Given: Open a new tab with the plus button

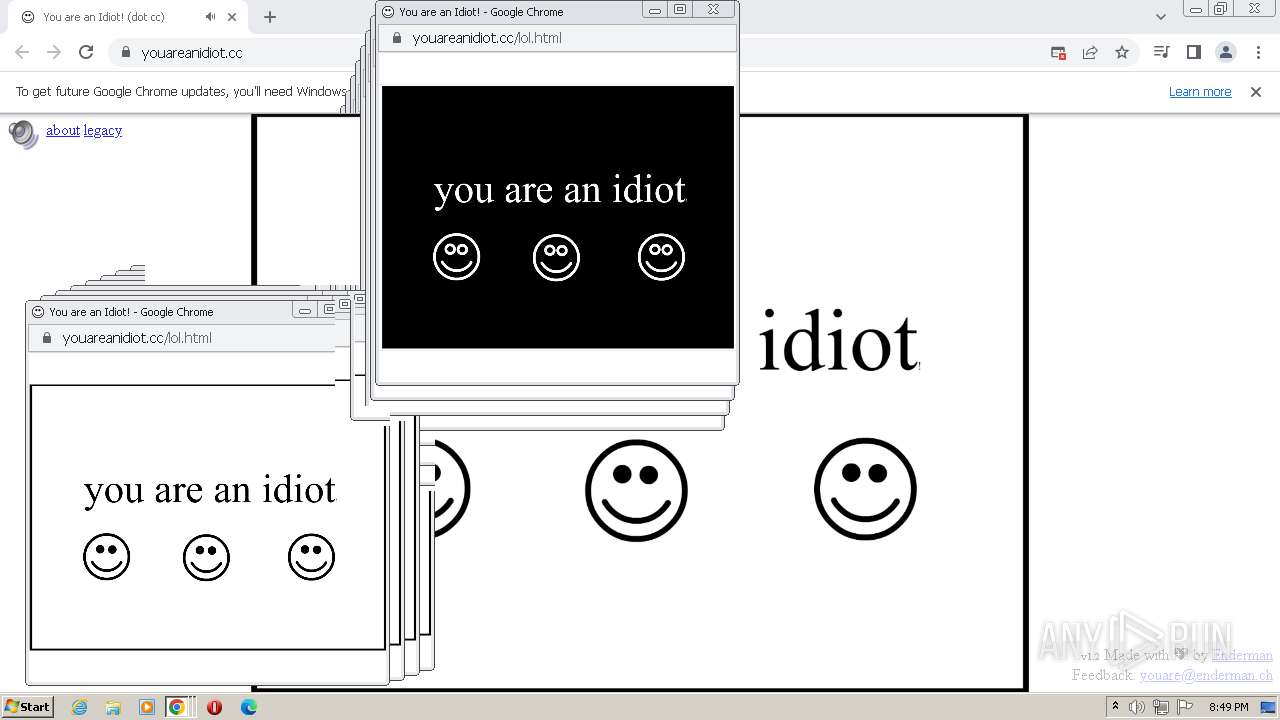Looking at the screenshot, I should [x=270, y=17].
